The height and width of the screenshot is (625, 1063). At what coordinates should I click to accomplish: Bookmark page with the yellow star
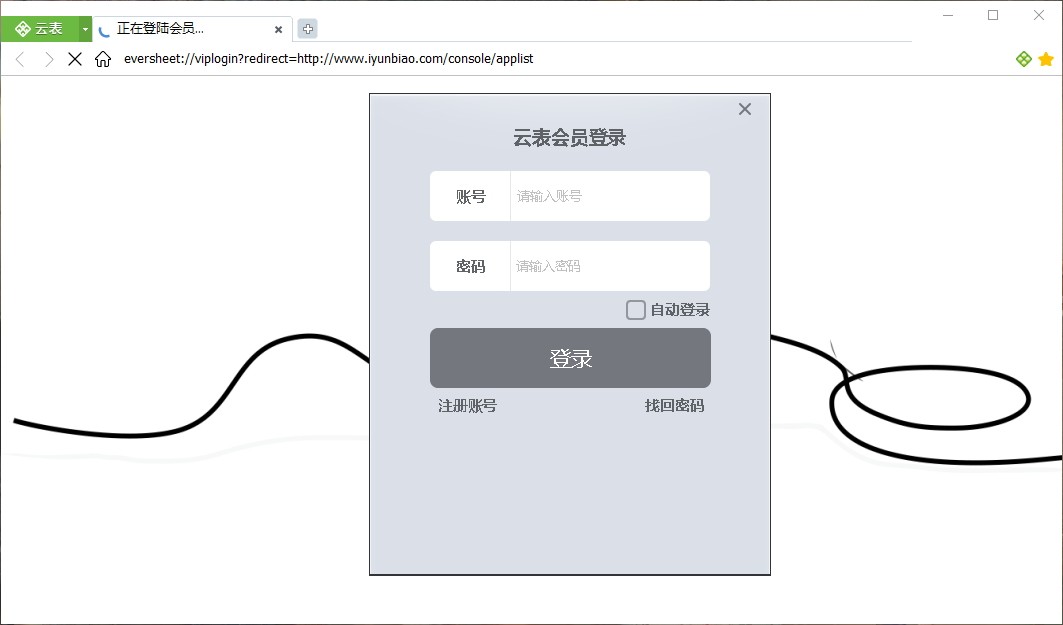pyautogui.click(x=1046, y=59)
